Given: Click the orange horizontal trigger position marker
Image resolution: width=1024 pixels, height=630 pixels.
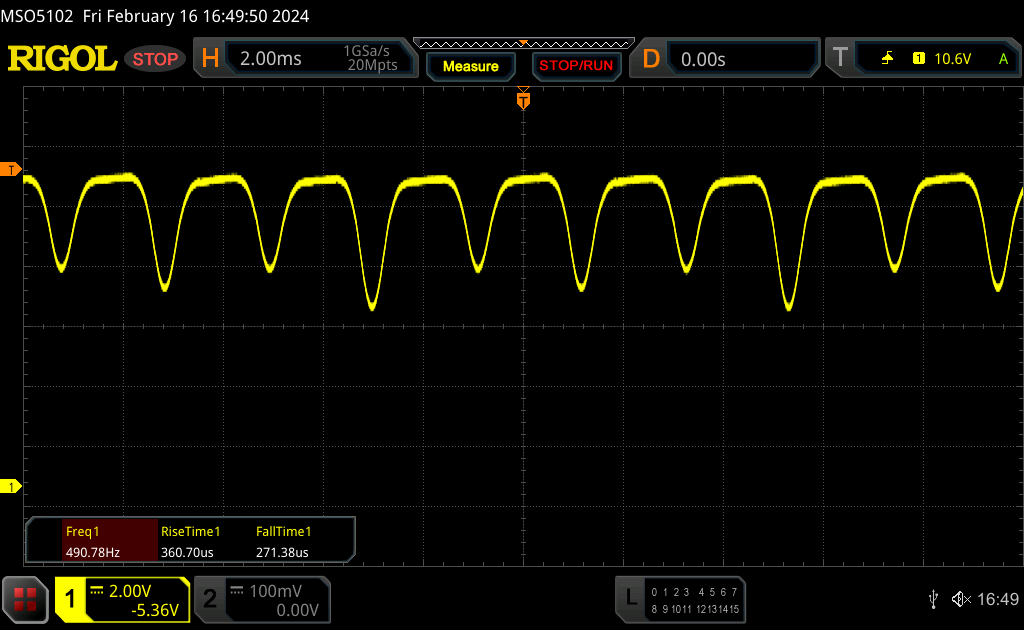Looking at the screenshot, I should (523, 99).
